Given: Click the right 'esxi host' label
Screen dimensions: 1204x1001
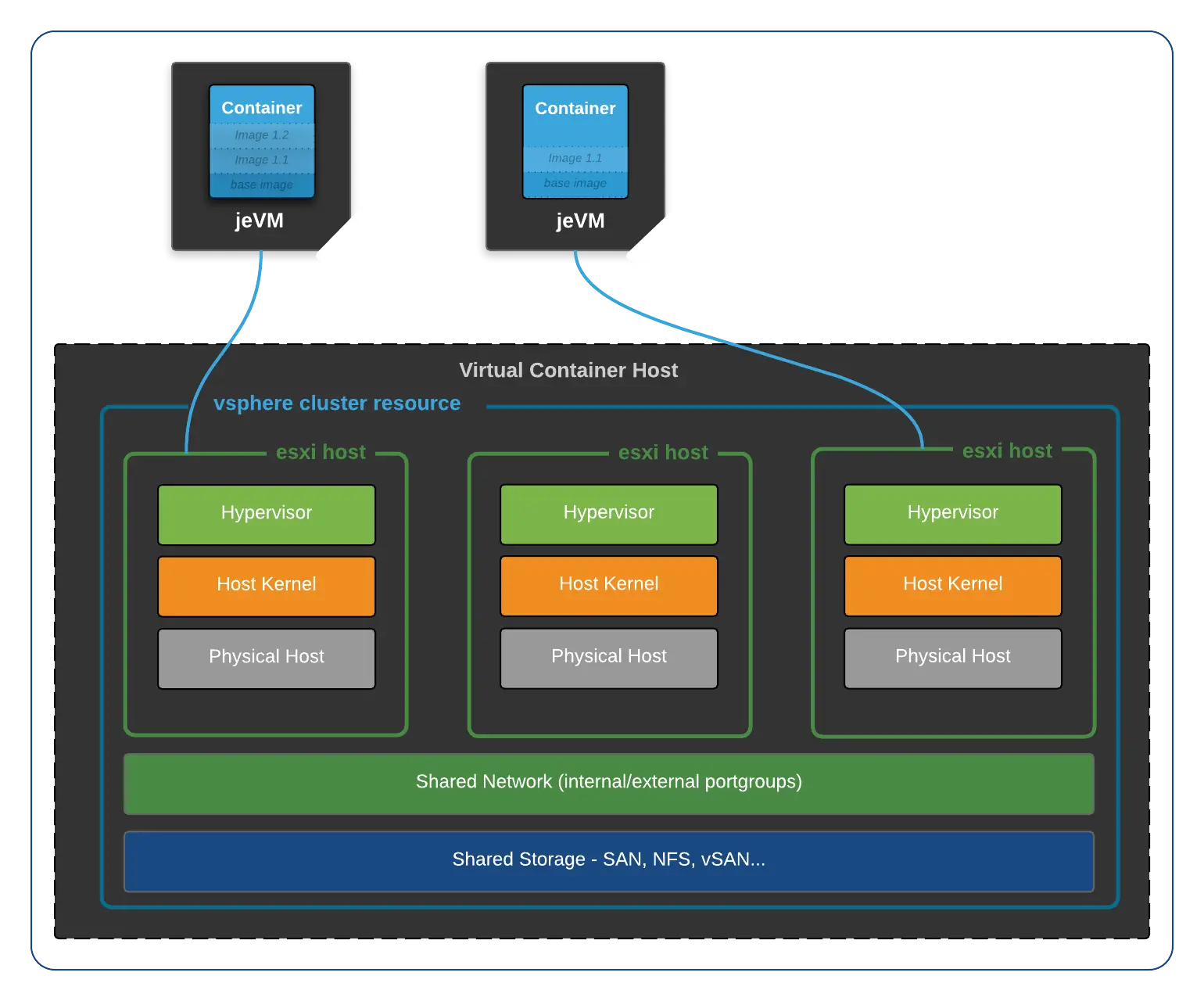Looking at the screenshot, I should [x=1007, y=450].
